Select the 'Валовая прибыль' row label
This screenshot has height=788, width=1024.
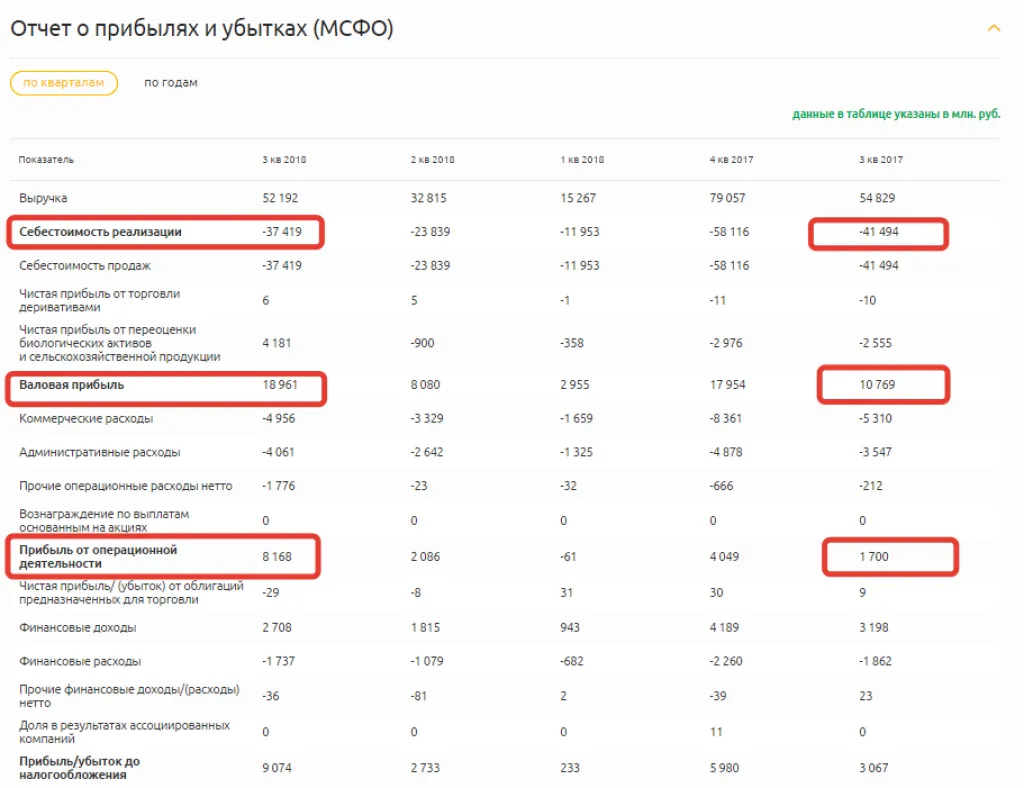(x=72, y=385)
